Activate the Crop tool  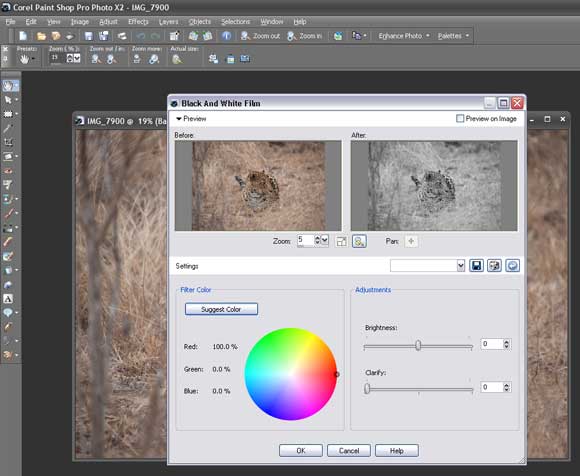click(x=8, y=142)
